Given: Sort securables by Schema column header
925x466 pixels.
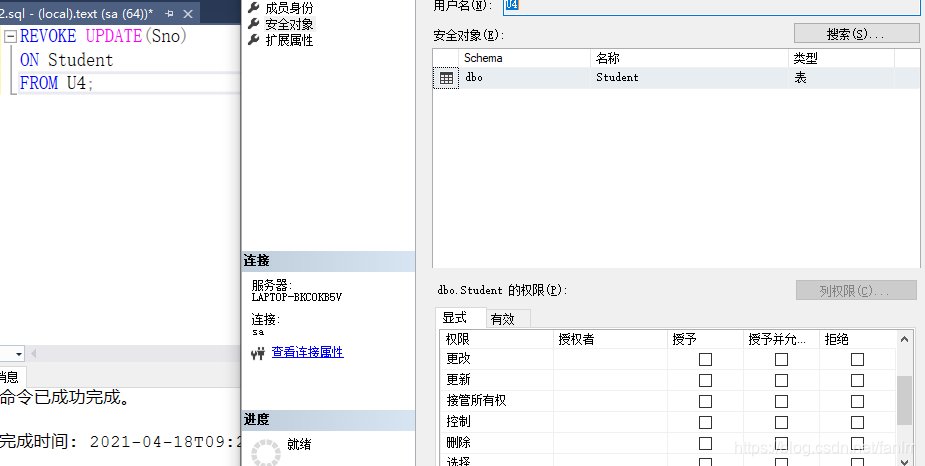Looking at the screenshot, I should [x=524, y=58].
